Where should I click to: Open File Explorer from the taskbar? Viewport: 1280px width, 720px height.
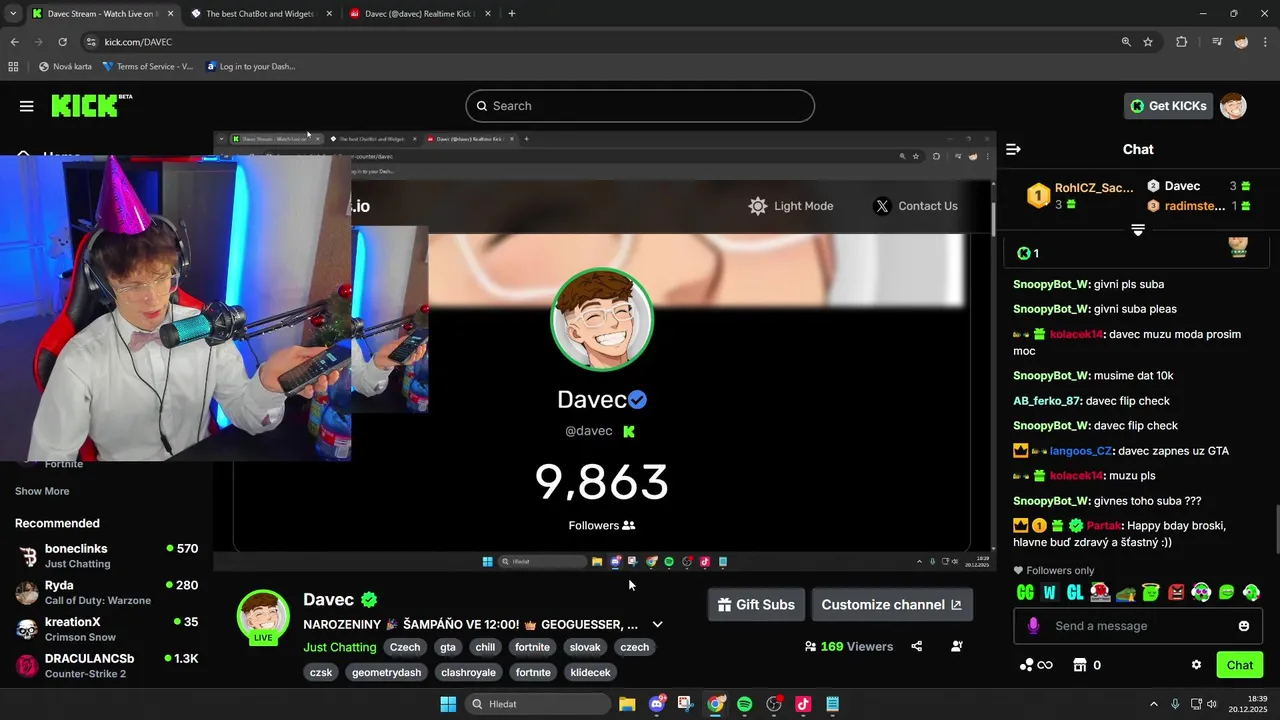(627, 704)
